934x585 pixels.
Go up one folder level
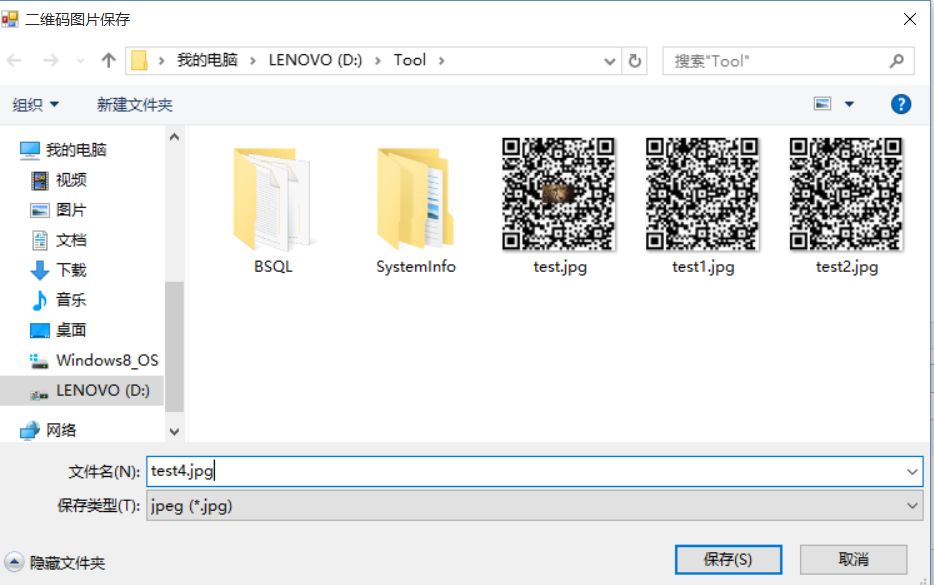click(x=108, y=60)
